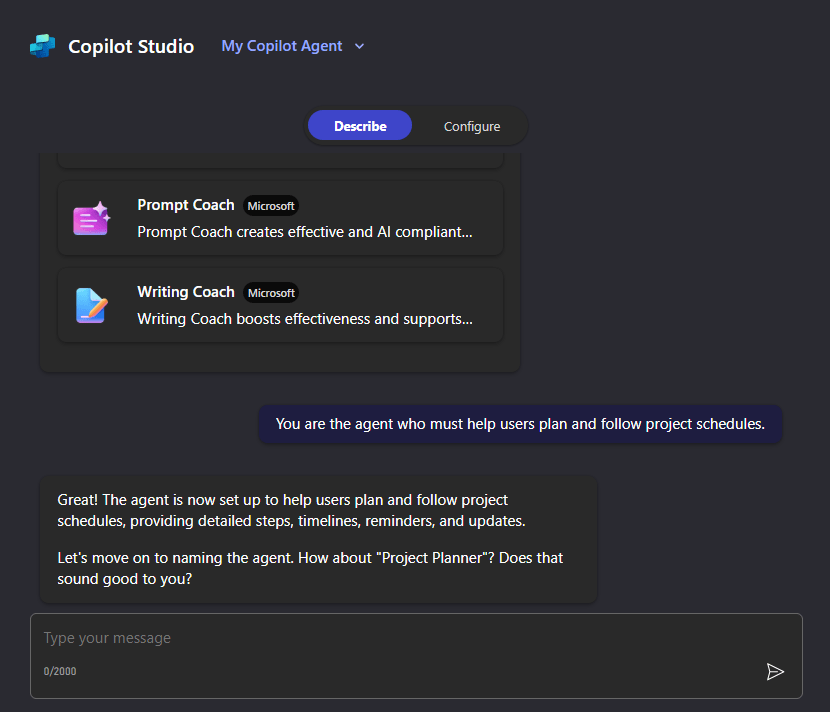Screen dimensions: 830x712
Task: Click the partially hidden card above Prompt Coach
Action: [x=280, y=159]
